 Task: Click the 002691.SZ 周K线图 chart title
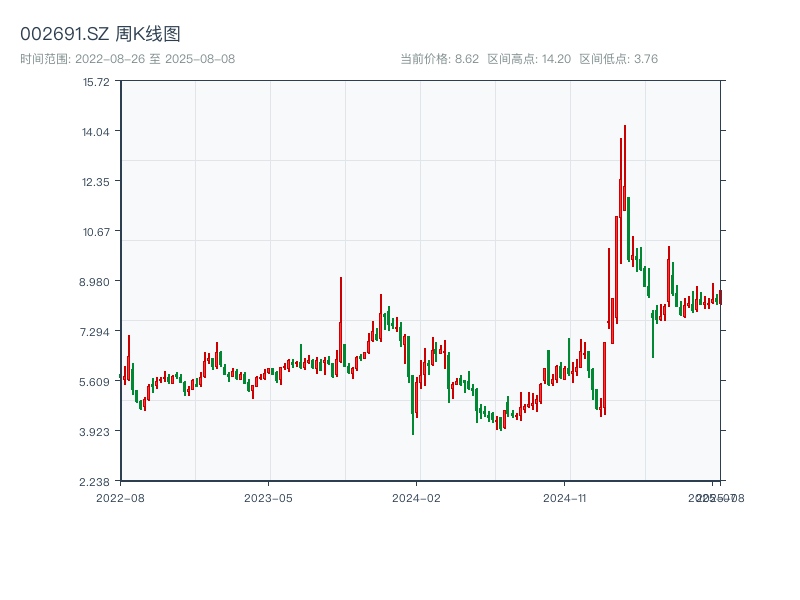click(x=100, y=35)
